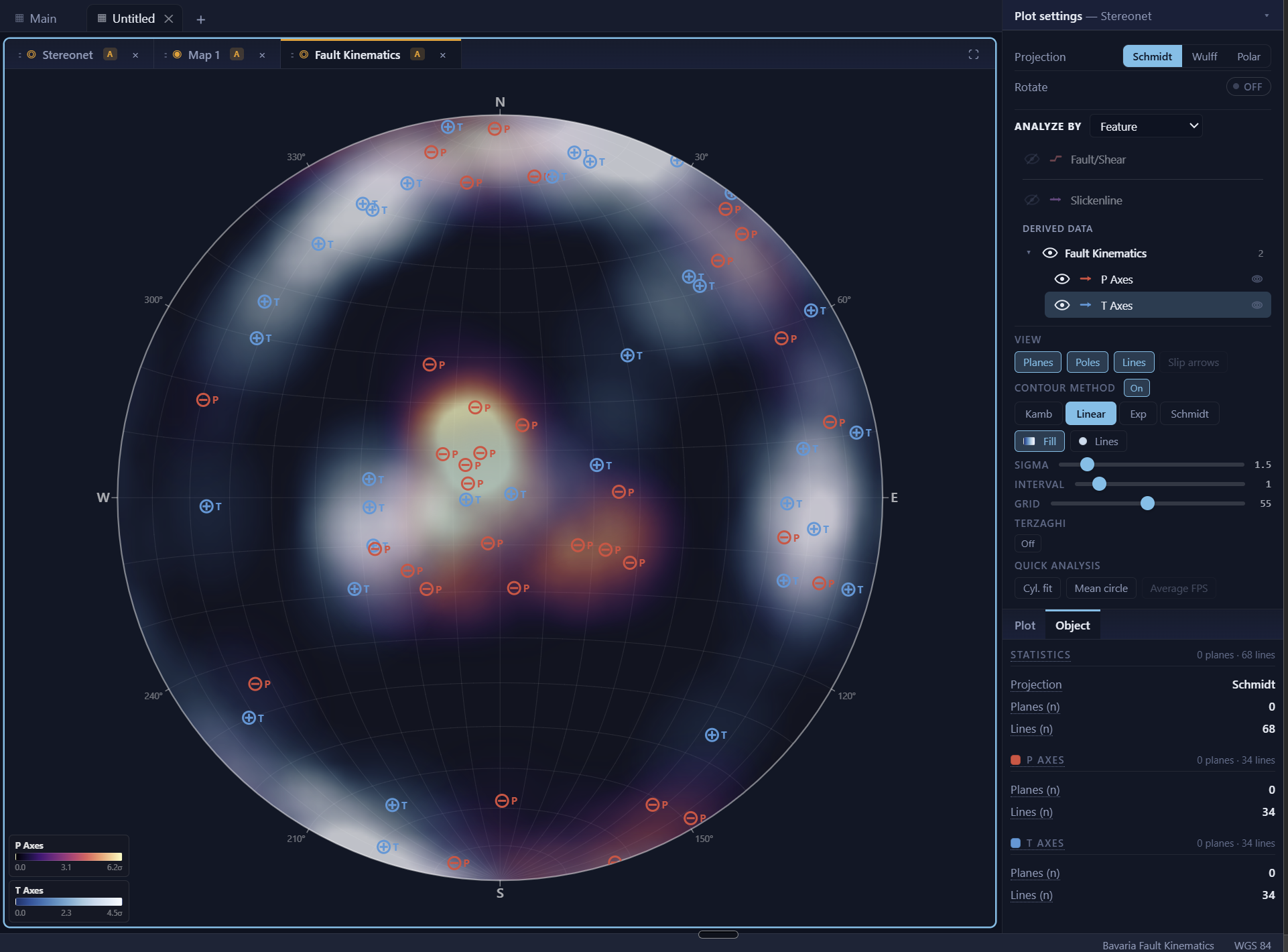Toggle contour method On button

pyautogui.click(x=1137, y=388)
